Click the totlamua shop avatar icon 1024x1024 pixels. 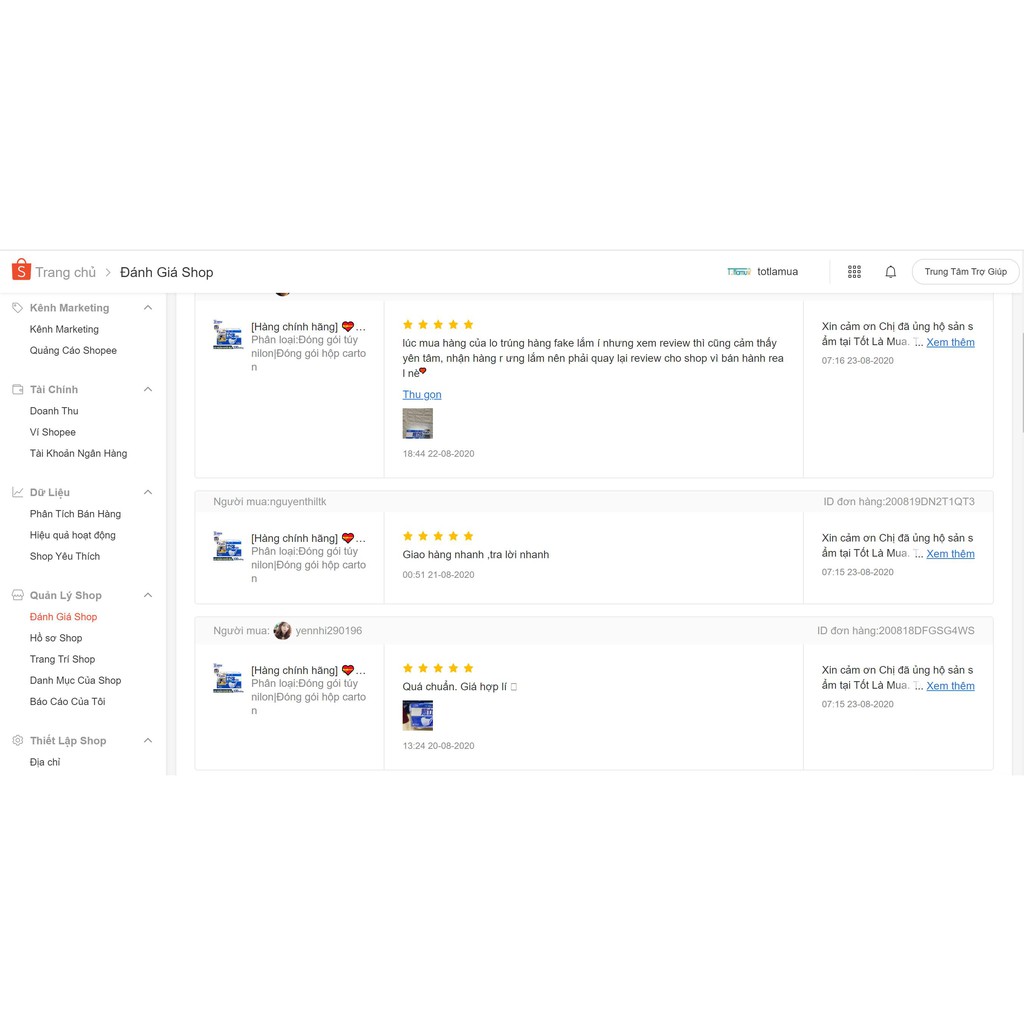tap(739, 272)
